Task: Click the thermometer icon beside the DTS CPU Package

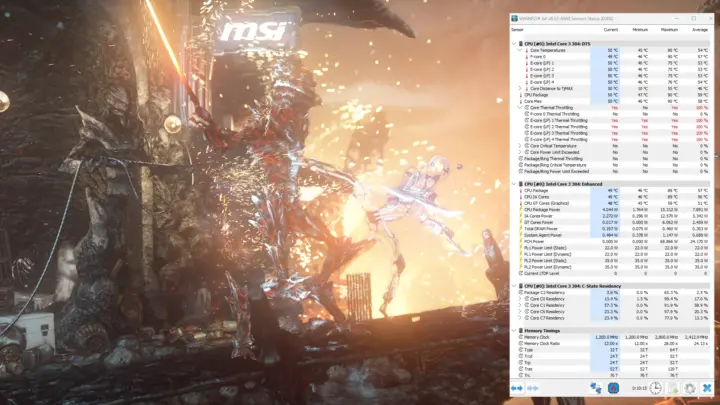Action: pos(521,95)
